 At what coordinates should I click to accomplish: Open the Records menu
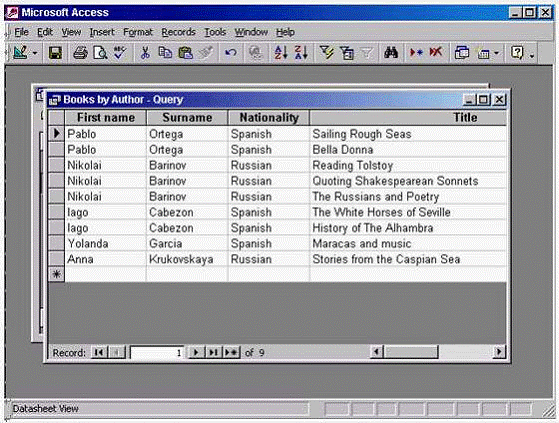(178, 32)
